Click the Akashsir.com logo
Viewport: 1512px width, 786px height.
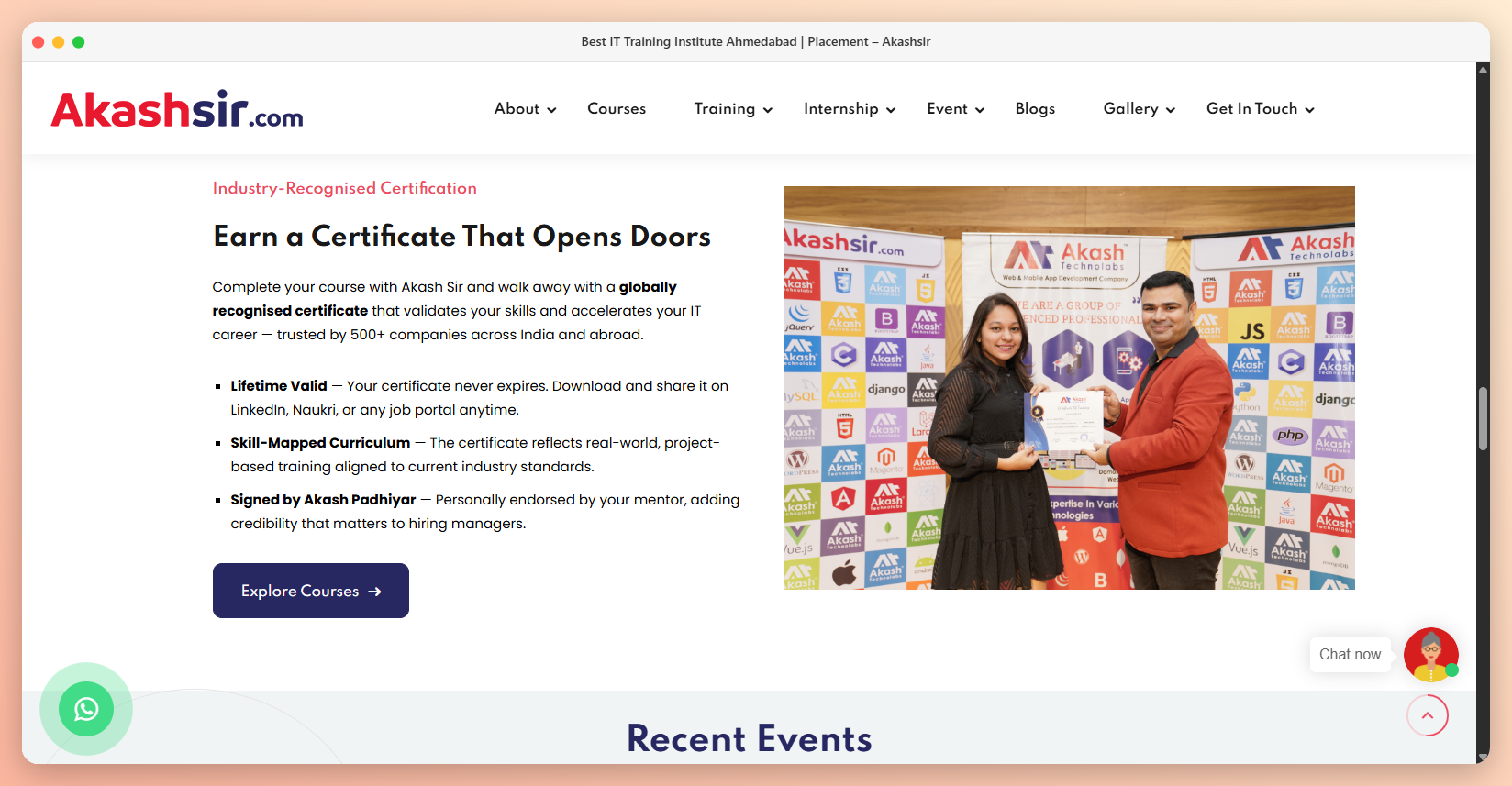tap(177, 109)
